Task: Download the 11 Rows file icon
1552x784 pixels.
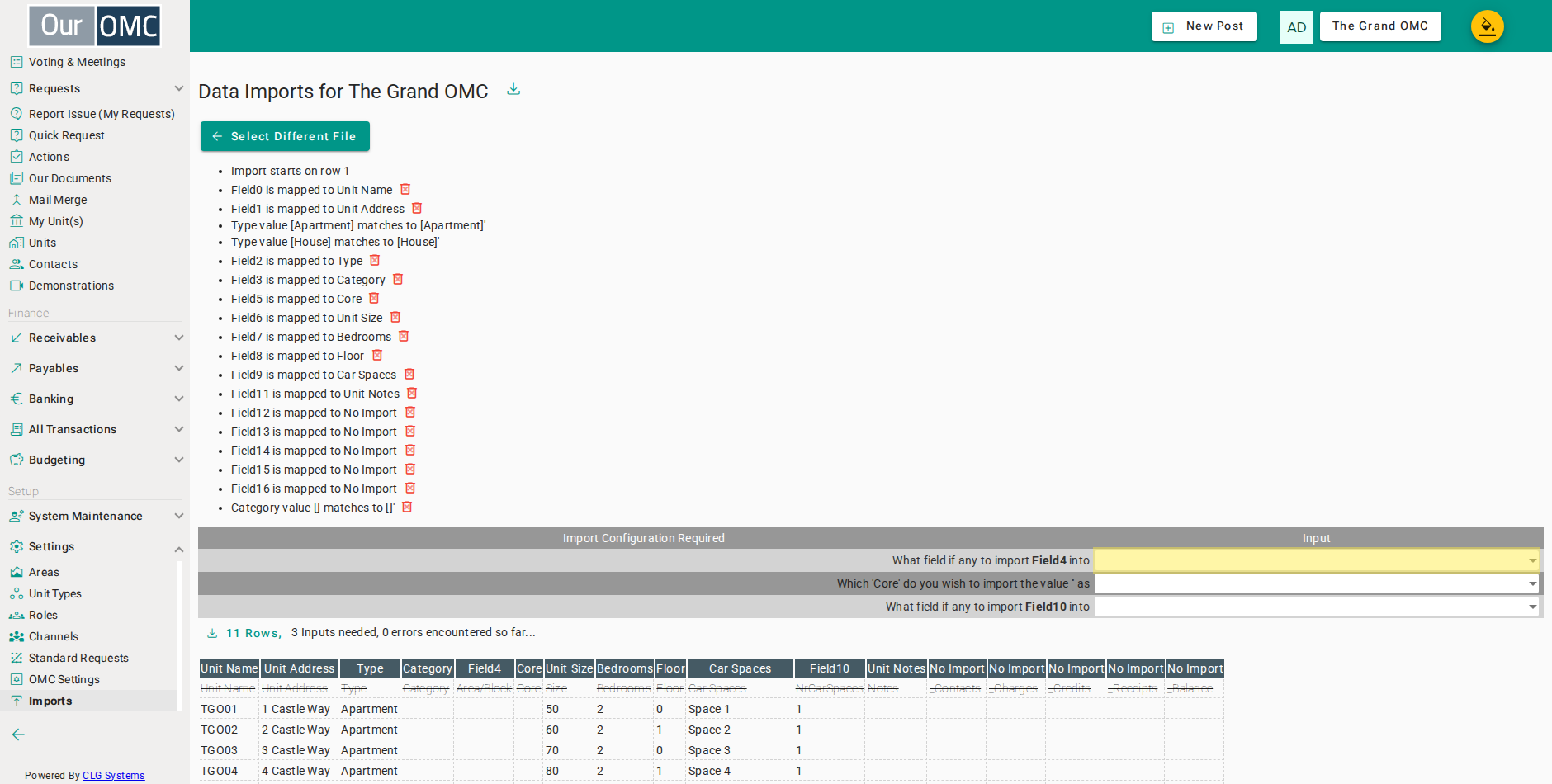Action: coord(212,633)
